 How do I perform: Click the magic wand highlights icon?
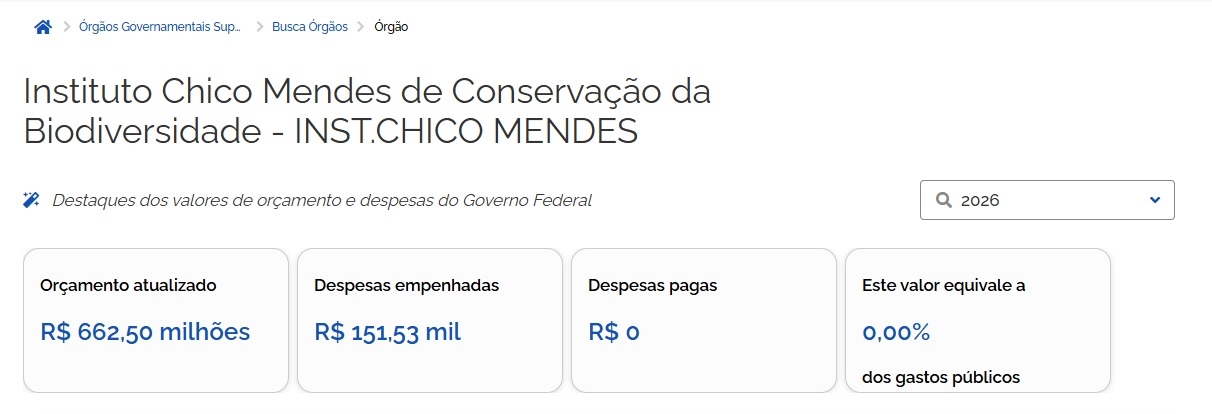(x=31, y=200)
